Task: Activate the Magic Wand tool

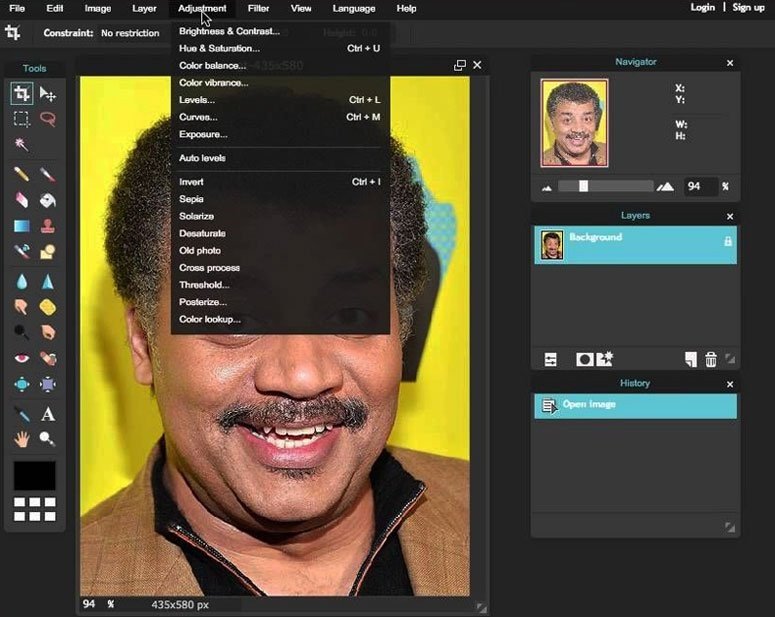Action: [x=22, y=144]
